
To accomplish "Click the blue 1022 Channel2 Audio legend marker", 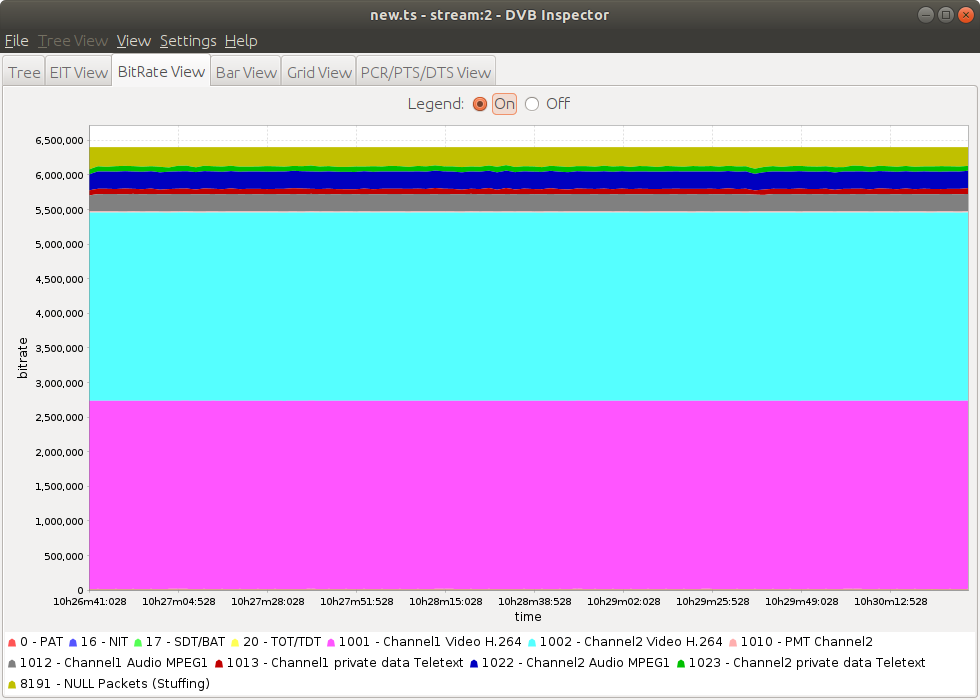I will coord(474,664).
